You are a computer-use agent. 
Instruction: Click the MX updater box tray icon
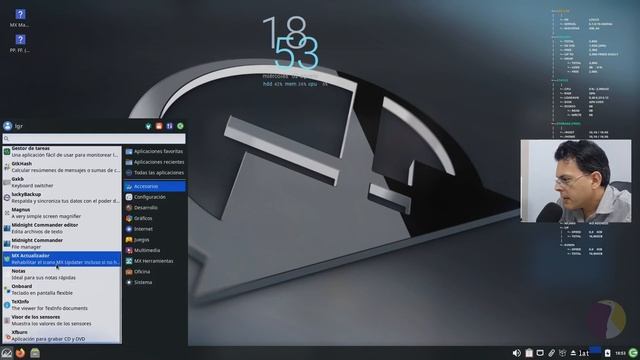pos(562,353)
